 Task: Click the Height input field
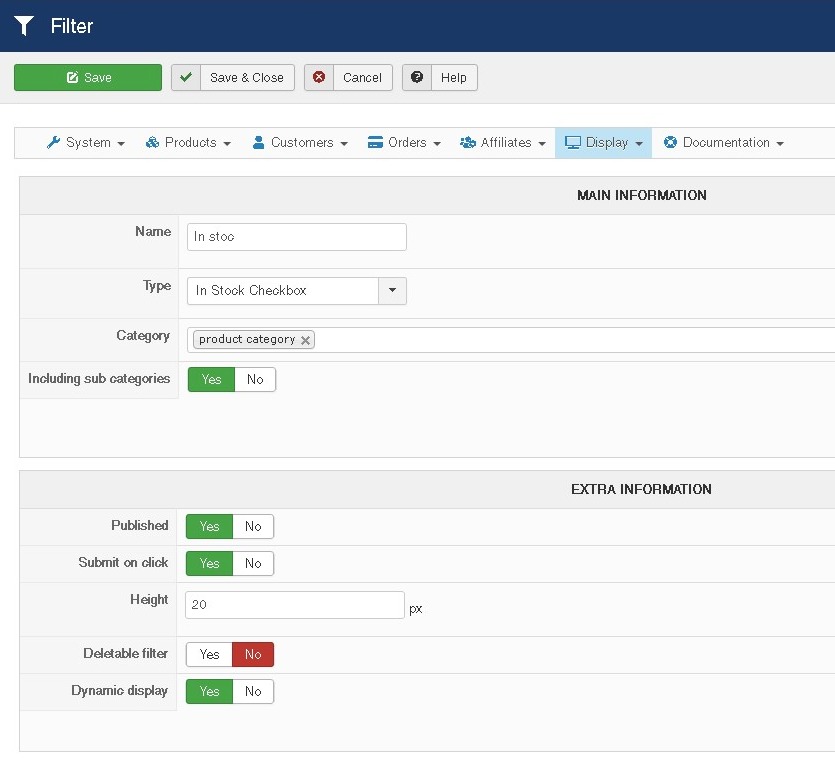(x=295, y=606)
